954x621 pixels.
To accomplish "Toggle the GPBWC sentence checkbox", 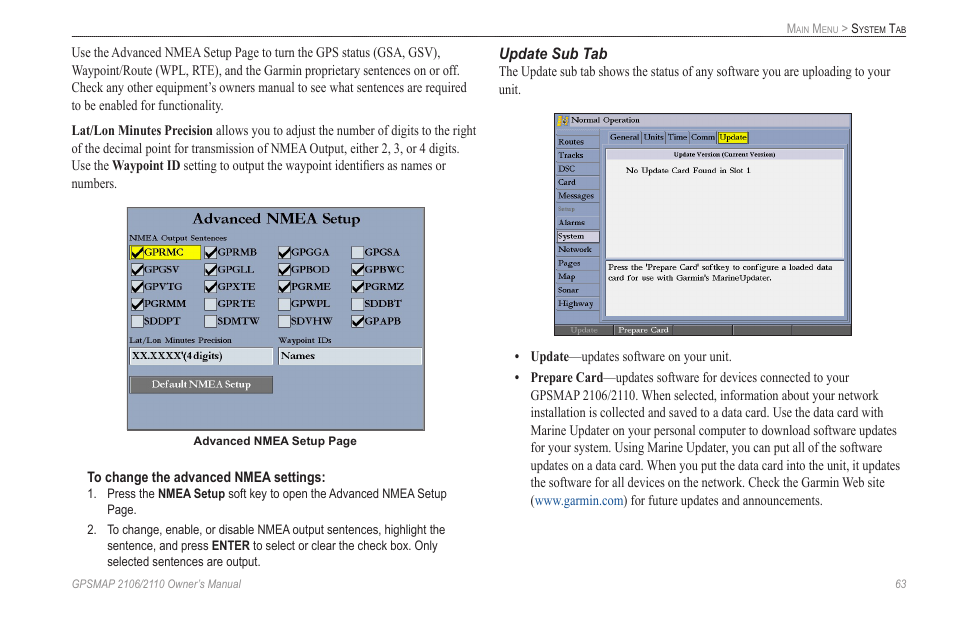I will pyautogui.click(x=358, y=269).
